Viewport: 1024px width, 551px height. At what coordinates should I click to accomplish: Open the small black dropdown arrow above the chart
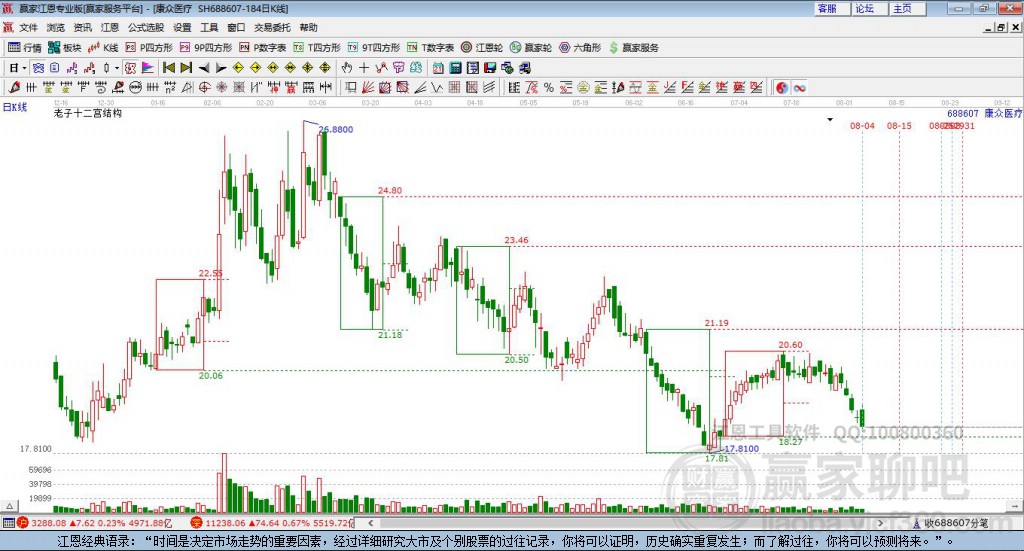(830, 119)
